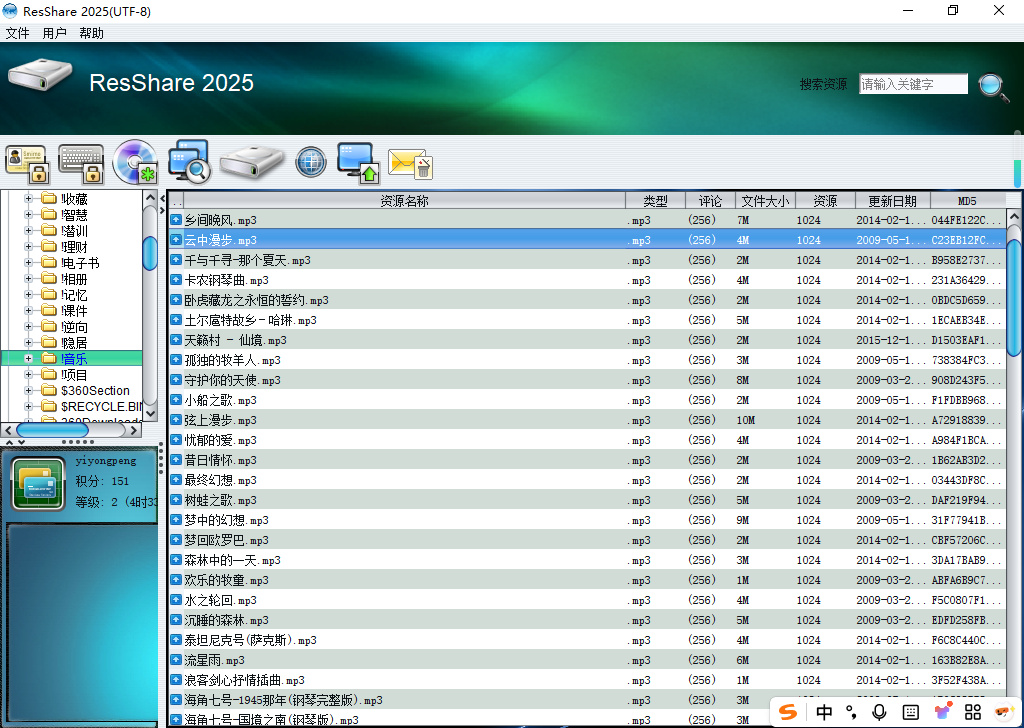Expand the $360Section folder node
Viewport: 1024px width, 728px height.
tap(29, 391)
